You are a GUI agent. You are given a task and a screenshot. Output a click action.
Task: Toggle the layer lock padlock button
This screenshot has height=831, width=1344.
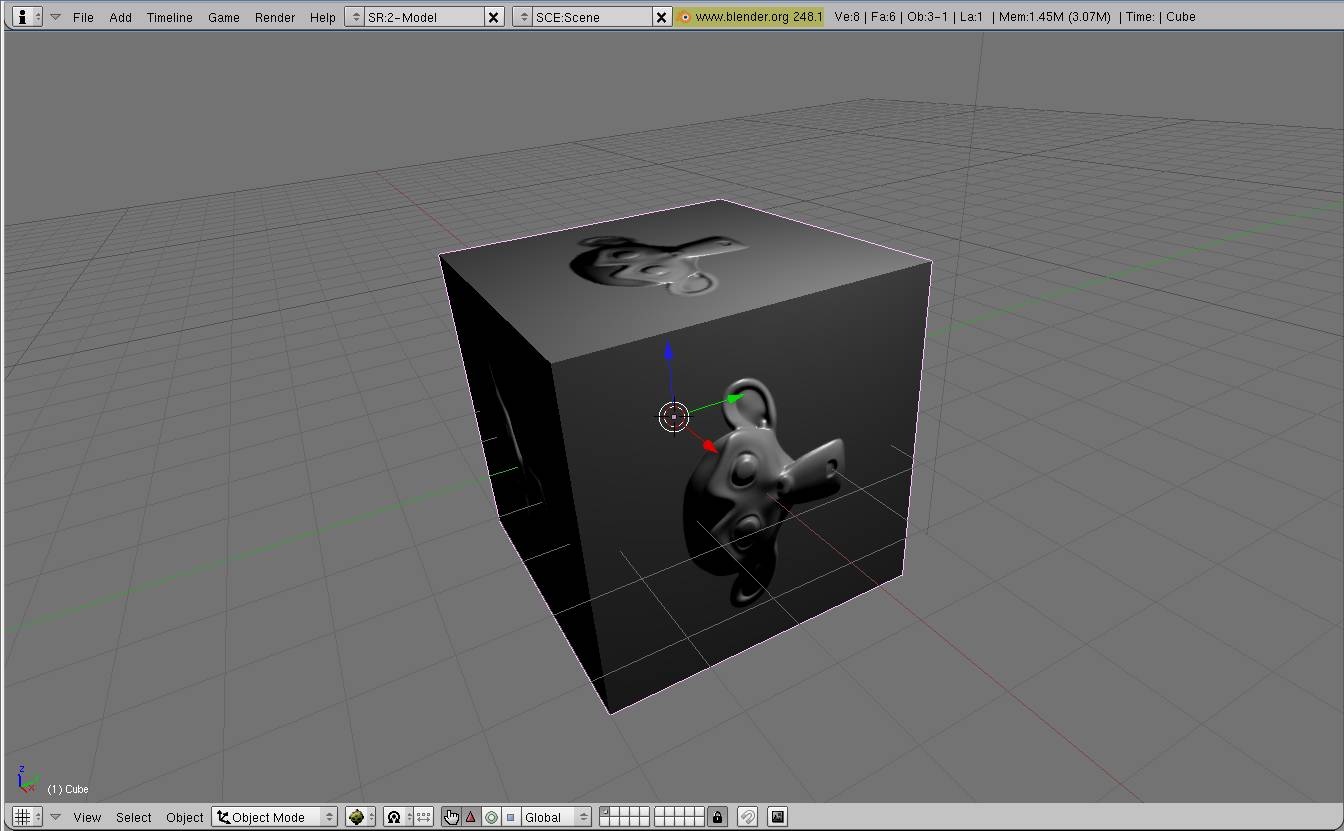tap(717, 817)
